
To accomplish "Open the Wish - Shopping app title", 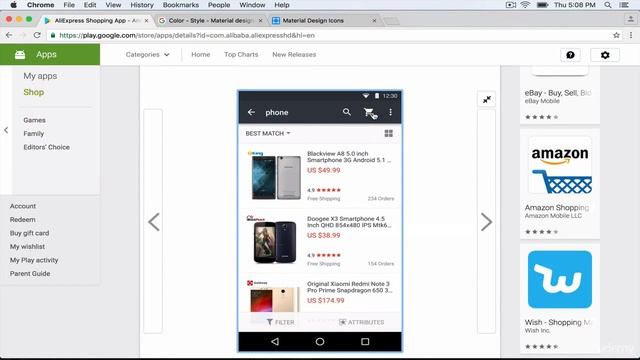I will point(558,322).
